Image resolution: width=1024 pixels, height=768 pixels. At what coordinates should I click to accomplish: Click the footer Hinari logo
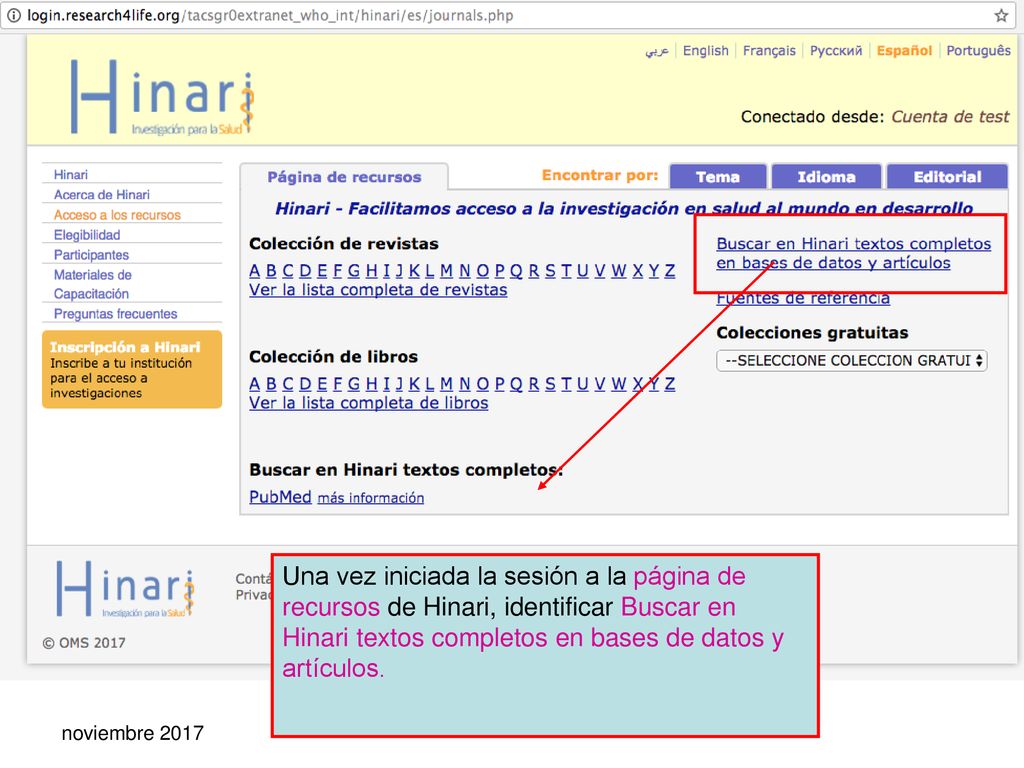coord(125,589)
